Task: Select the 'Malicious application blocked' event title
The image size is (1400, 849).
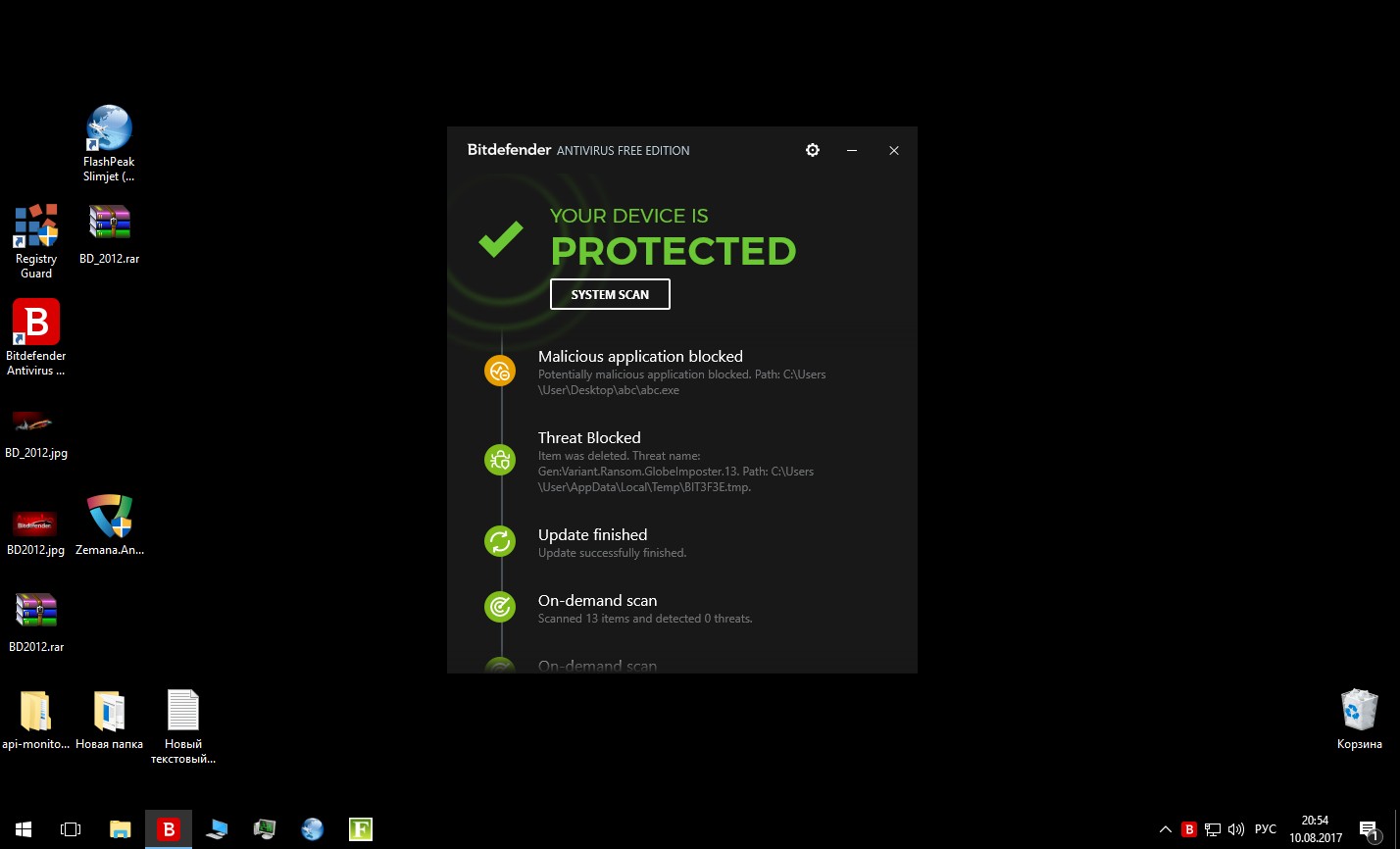Action: 640,357
